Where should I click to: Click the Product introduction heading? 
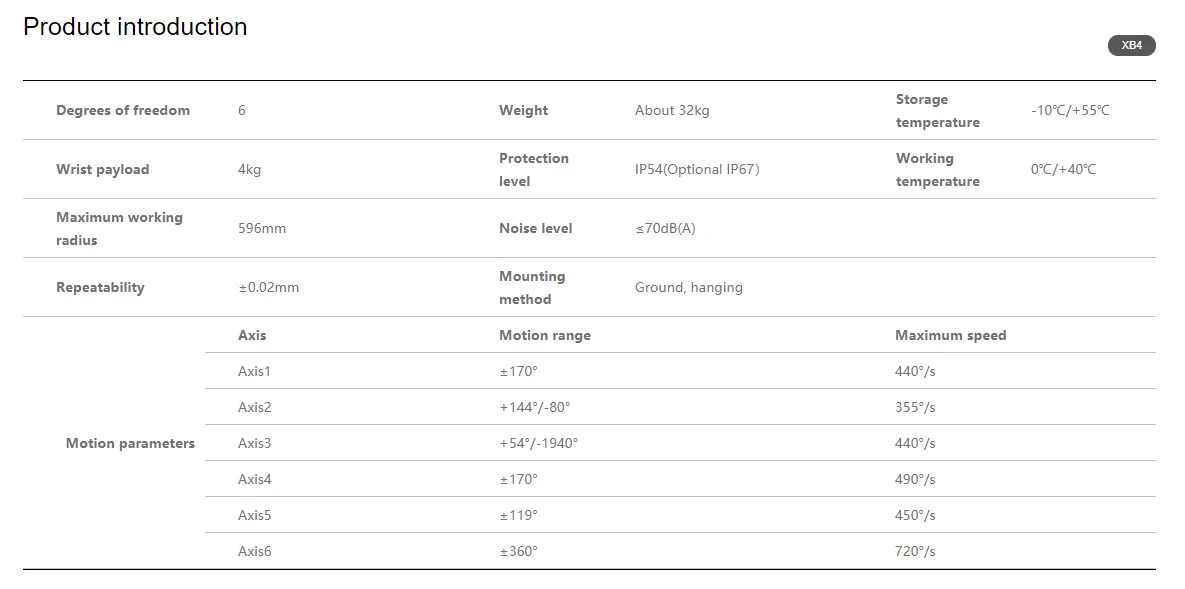[135, 27]
